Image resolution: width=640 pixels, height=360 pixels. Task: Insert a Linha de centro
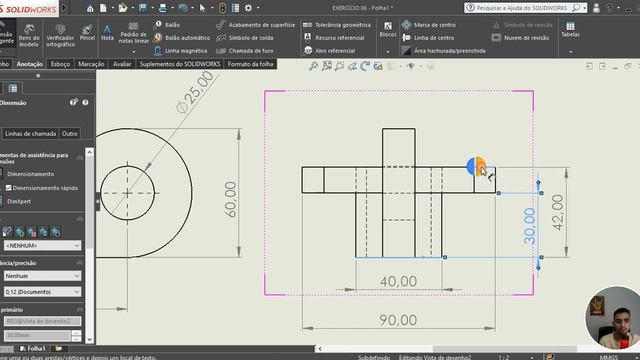pyautogui.click(x=428, y=38)
